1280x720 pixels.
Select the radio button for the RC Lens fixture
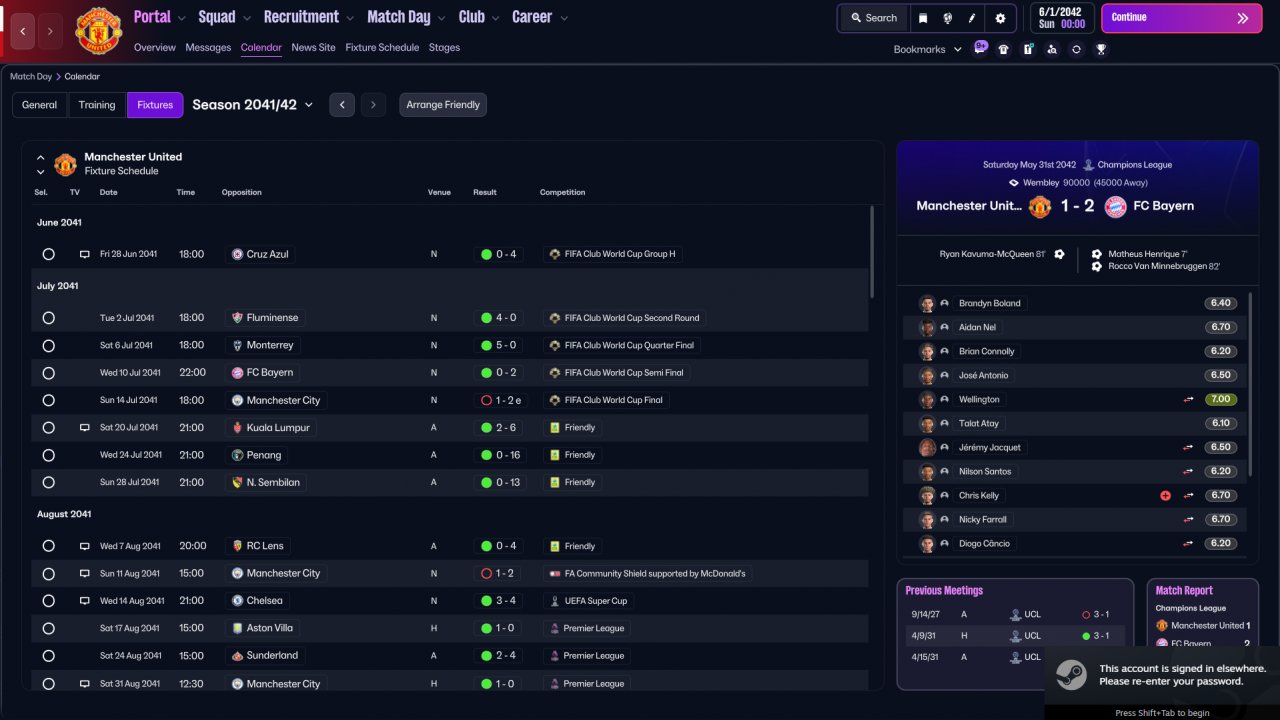pyautogui.click(x=48, y=546)
